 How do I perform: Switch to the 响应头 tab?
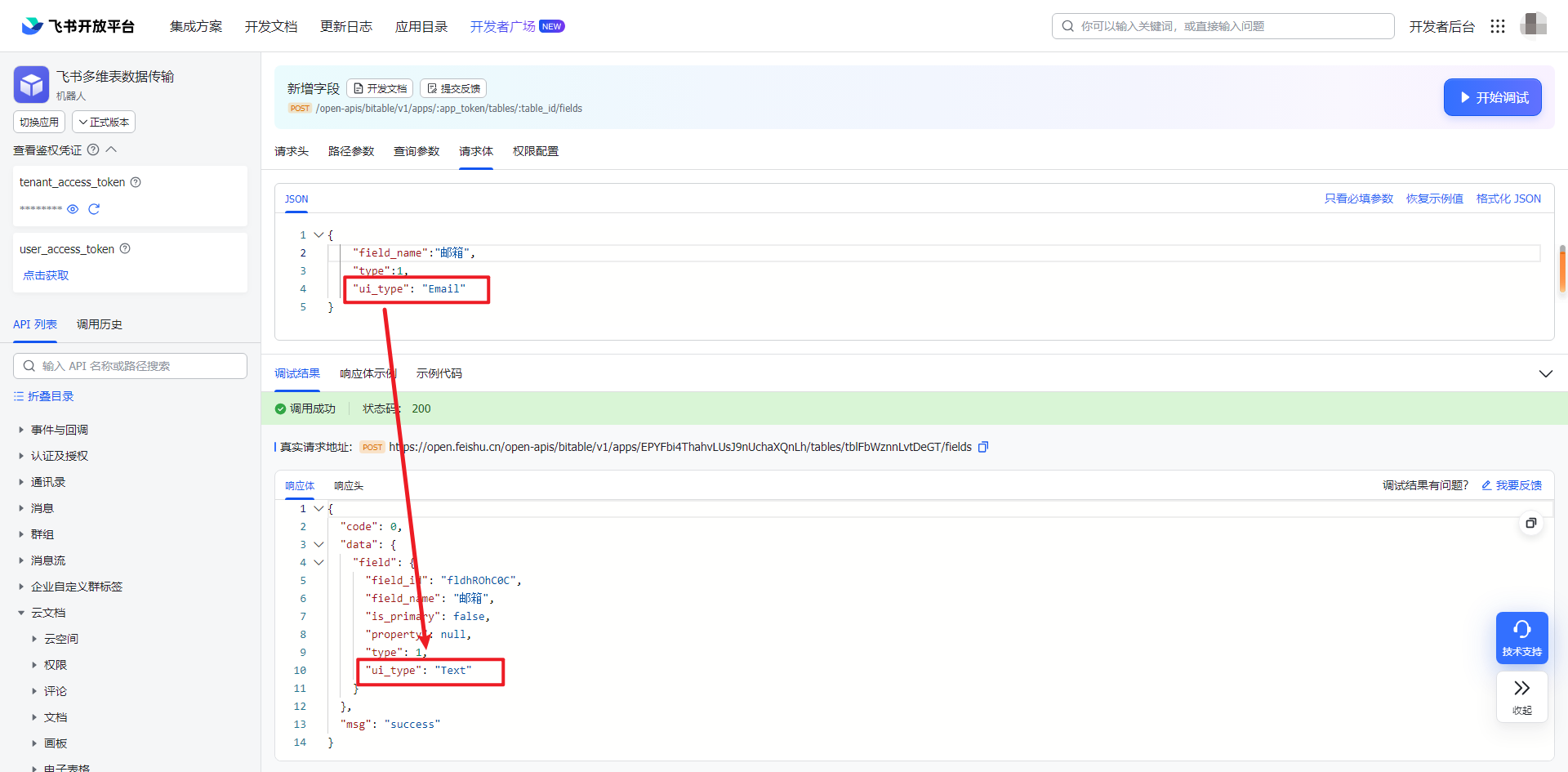349,485
